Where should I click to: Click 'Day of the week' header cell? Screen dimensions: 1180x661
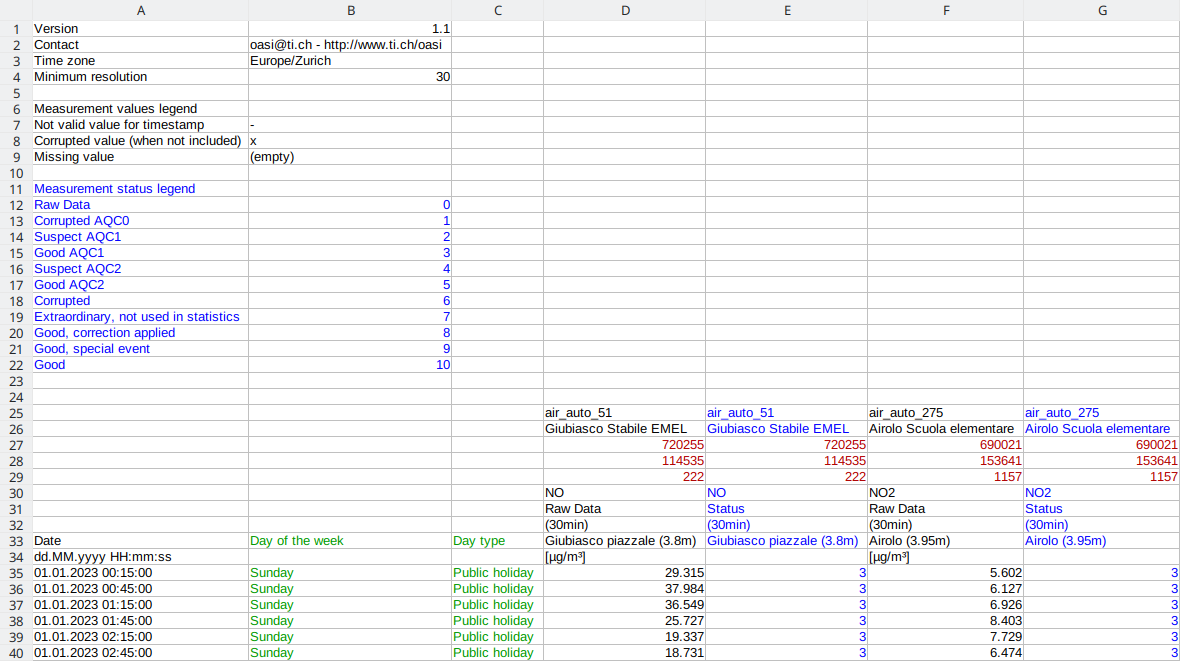[x=350, y=541]
